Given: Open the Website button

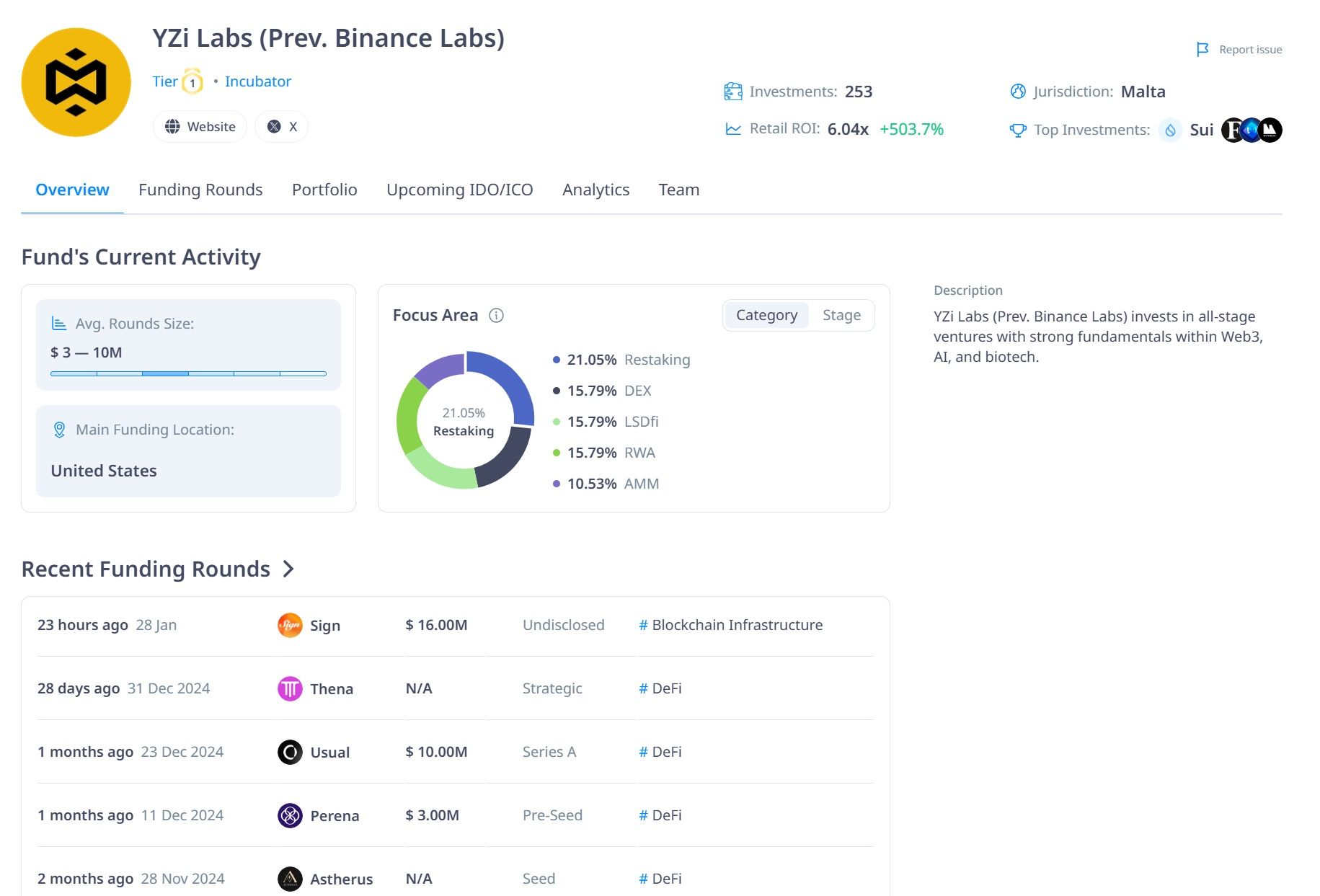Looking at the screenshot, I should [x=200, y=127].
